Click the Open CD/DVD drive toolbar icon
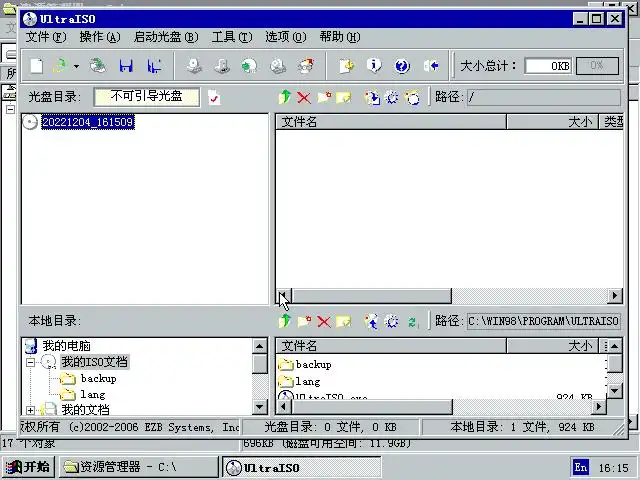This screenshot has height=480, width=640. click(x=98, y=66)
